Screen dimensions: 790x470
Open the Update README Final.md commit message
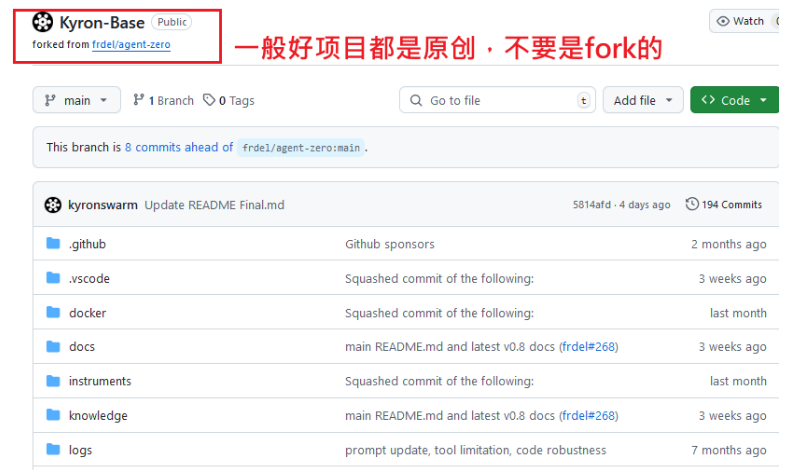(214, 205)
